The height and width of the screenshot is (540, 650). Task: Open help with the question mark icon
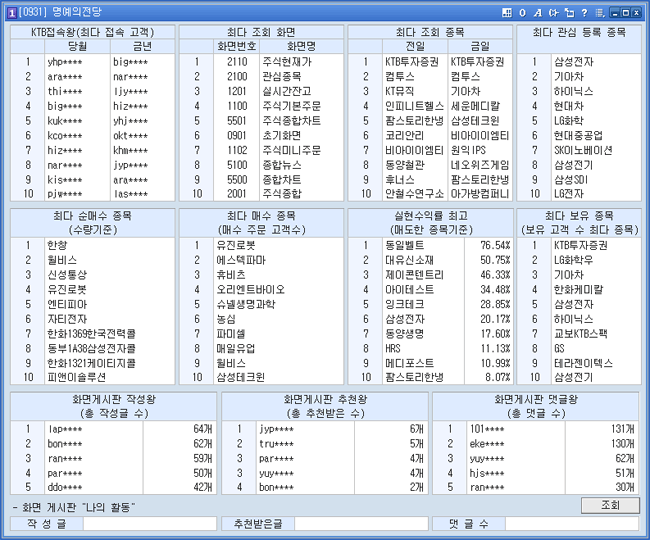(583, 11)
